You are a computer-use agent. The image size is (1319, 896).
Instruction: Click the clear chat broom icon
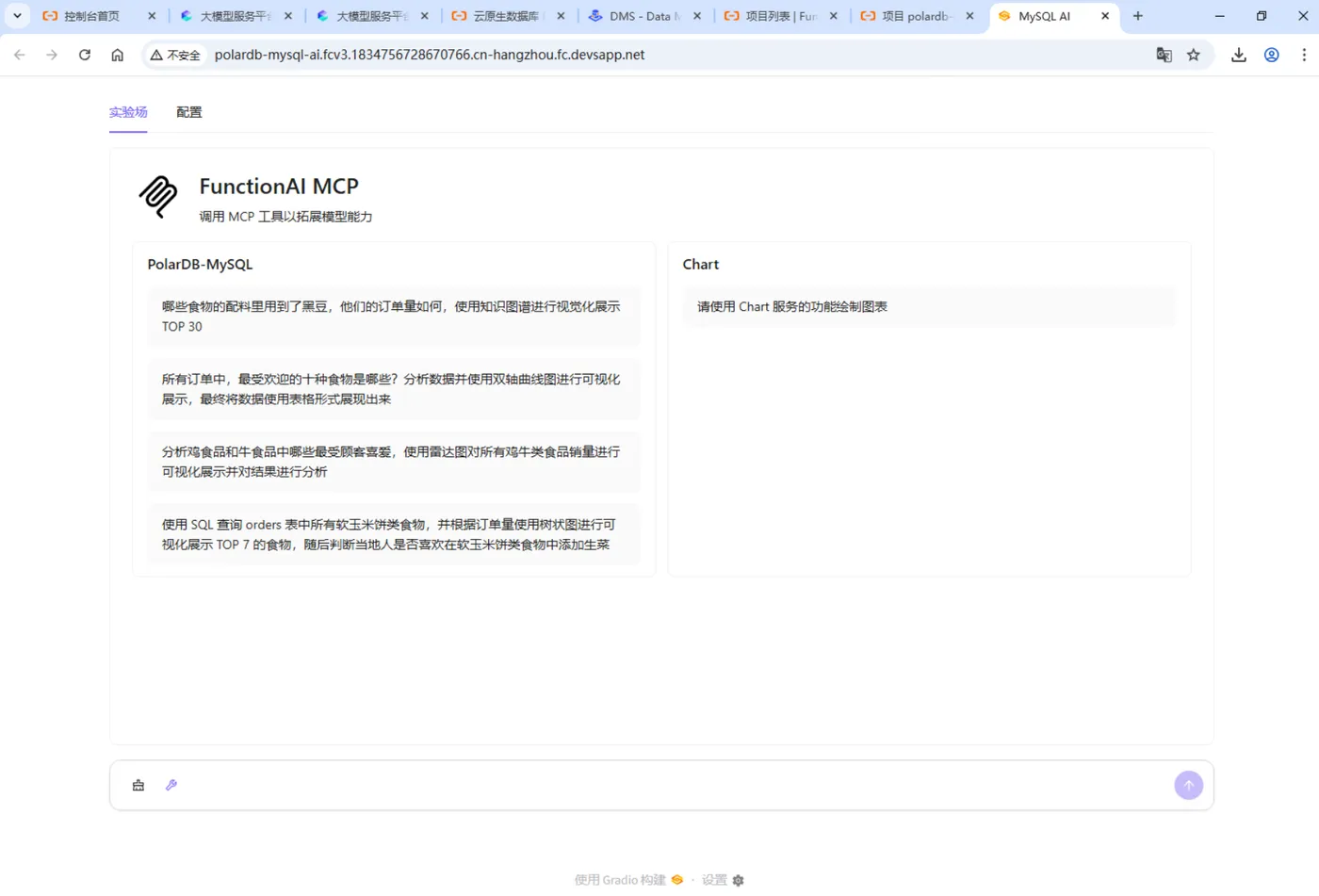point(138,785)
